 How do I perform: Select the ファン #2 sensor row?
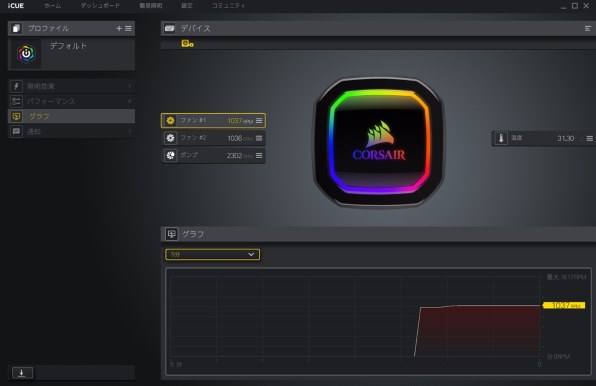213,138
